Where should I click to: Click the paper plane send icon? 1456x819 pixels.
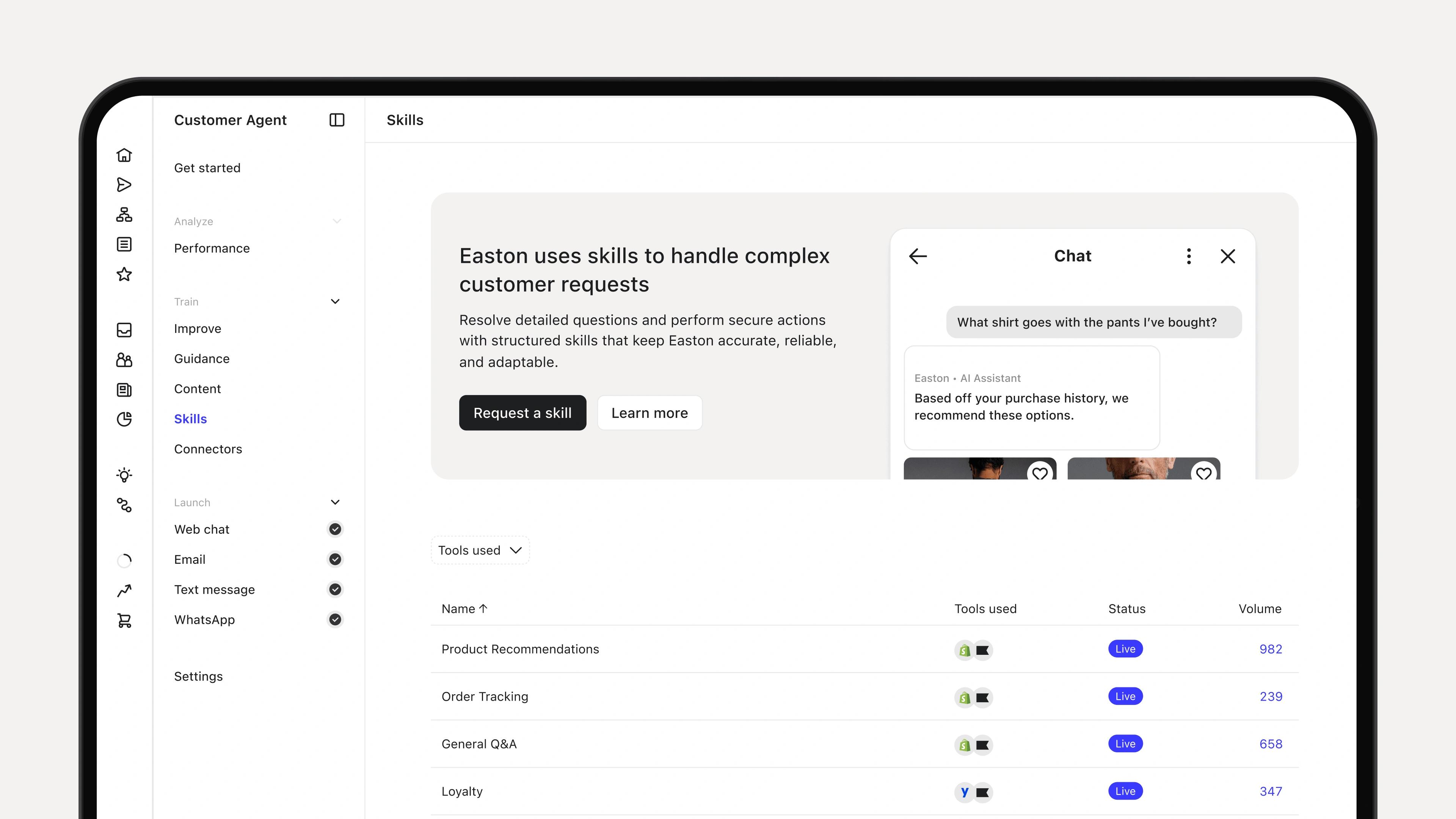(124, 185)
